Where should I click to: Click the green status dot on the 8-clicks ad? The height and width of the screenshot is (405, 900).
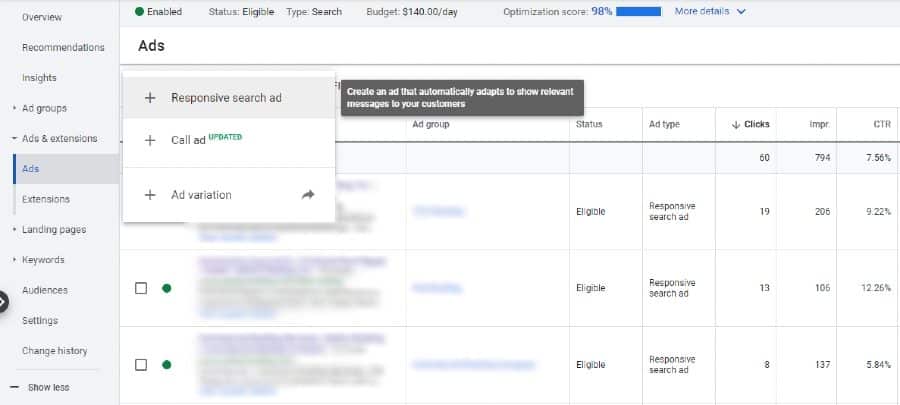pyautogui.click(x=166, y=364)
